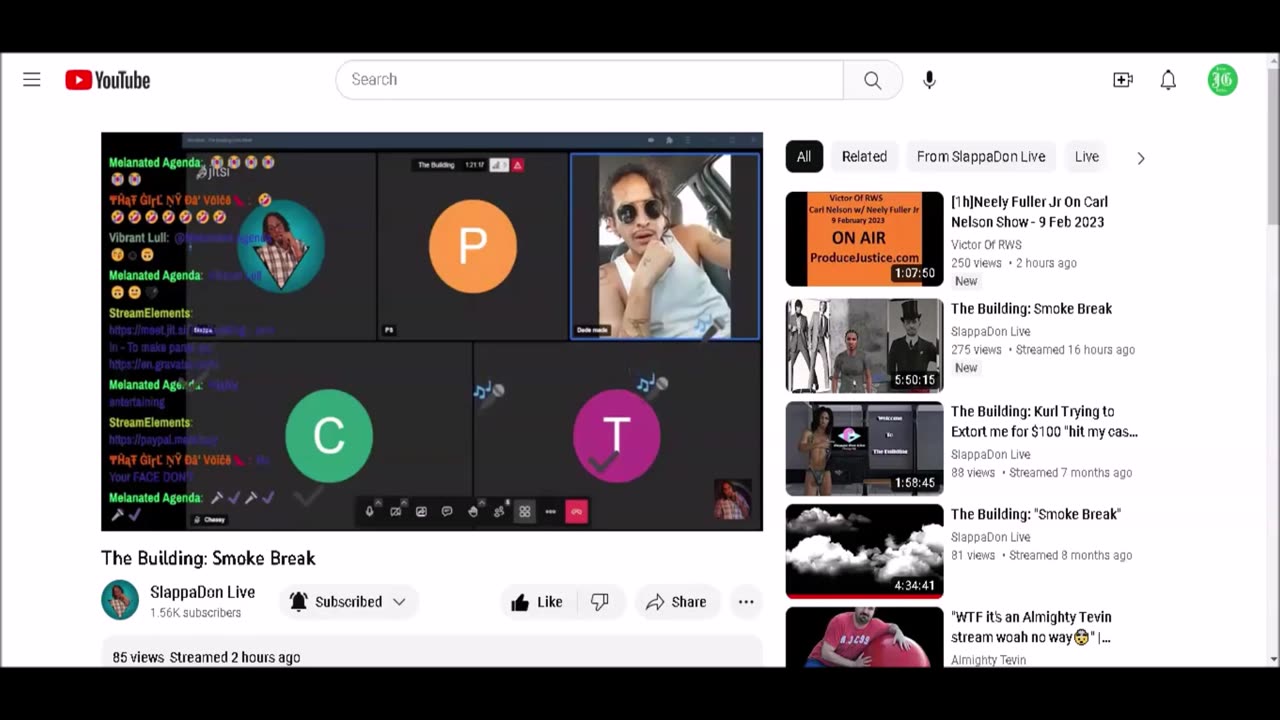
Task: Open the Almighty Tevin video thumbnail
Action: [864, 637]
